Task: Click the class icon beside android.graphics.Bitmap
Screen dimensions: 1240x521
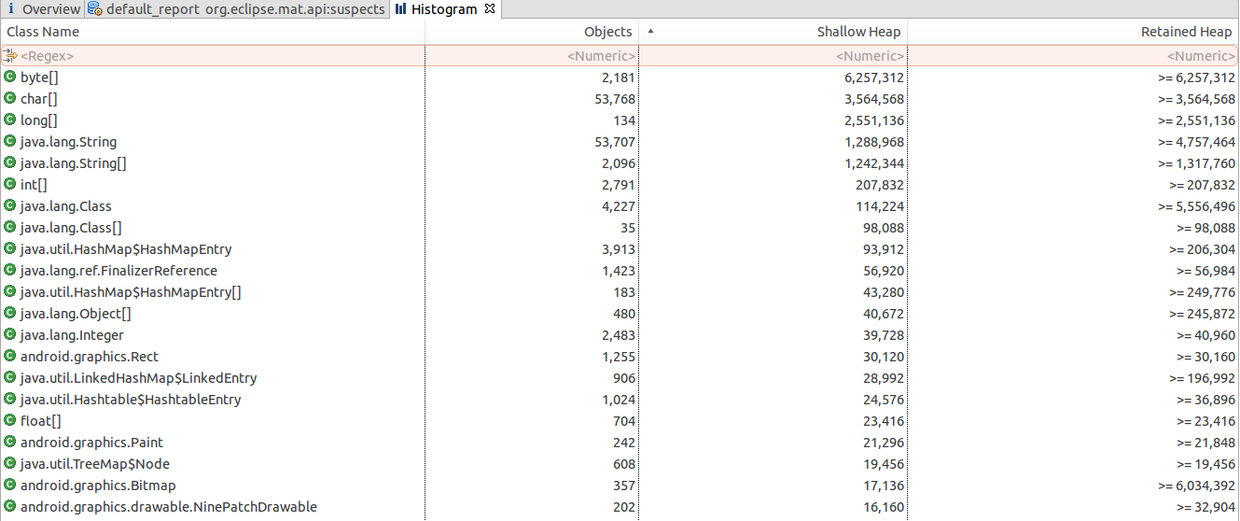Action: click(x=10, y=486)
